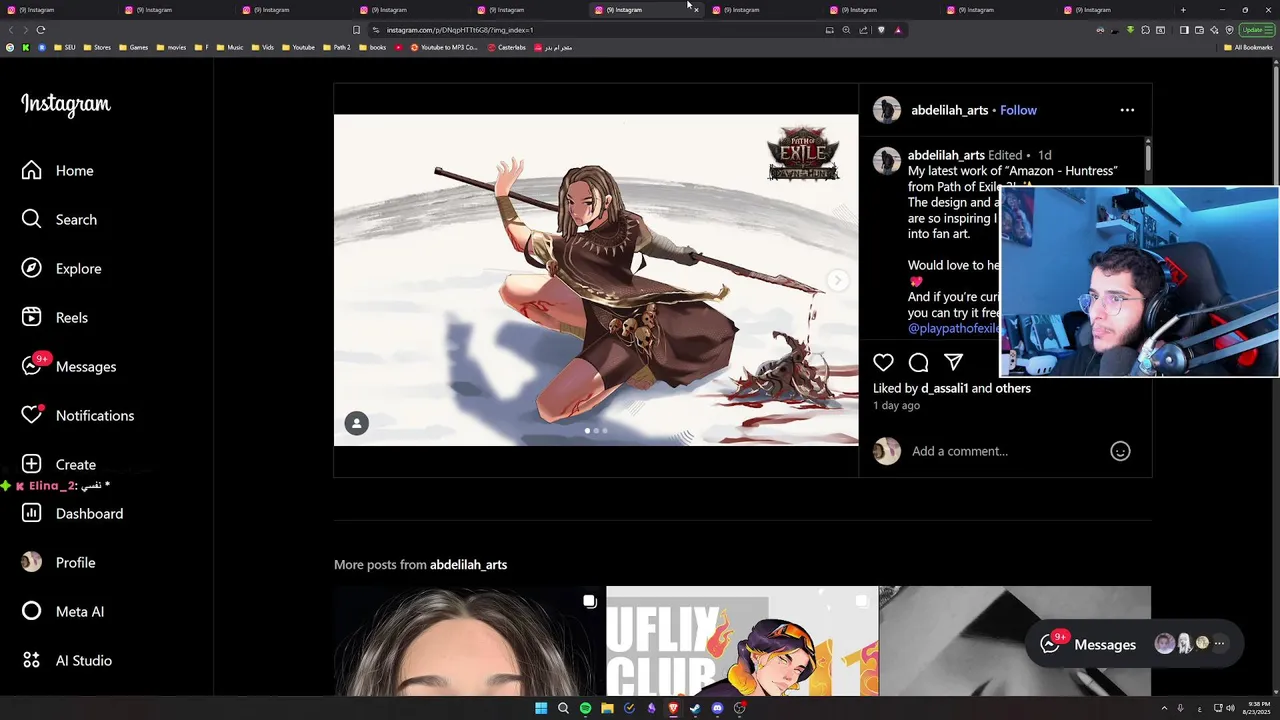Viewport: 1280px width, 720px height.
Task: Open the books bookmarks folder
Action: point(372,47)
